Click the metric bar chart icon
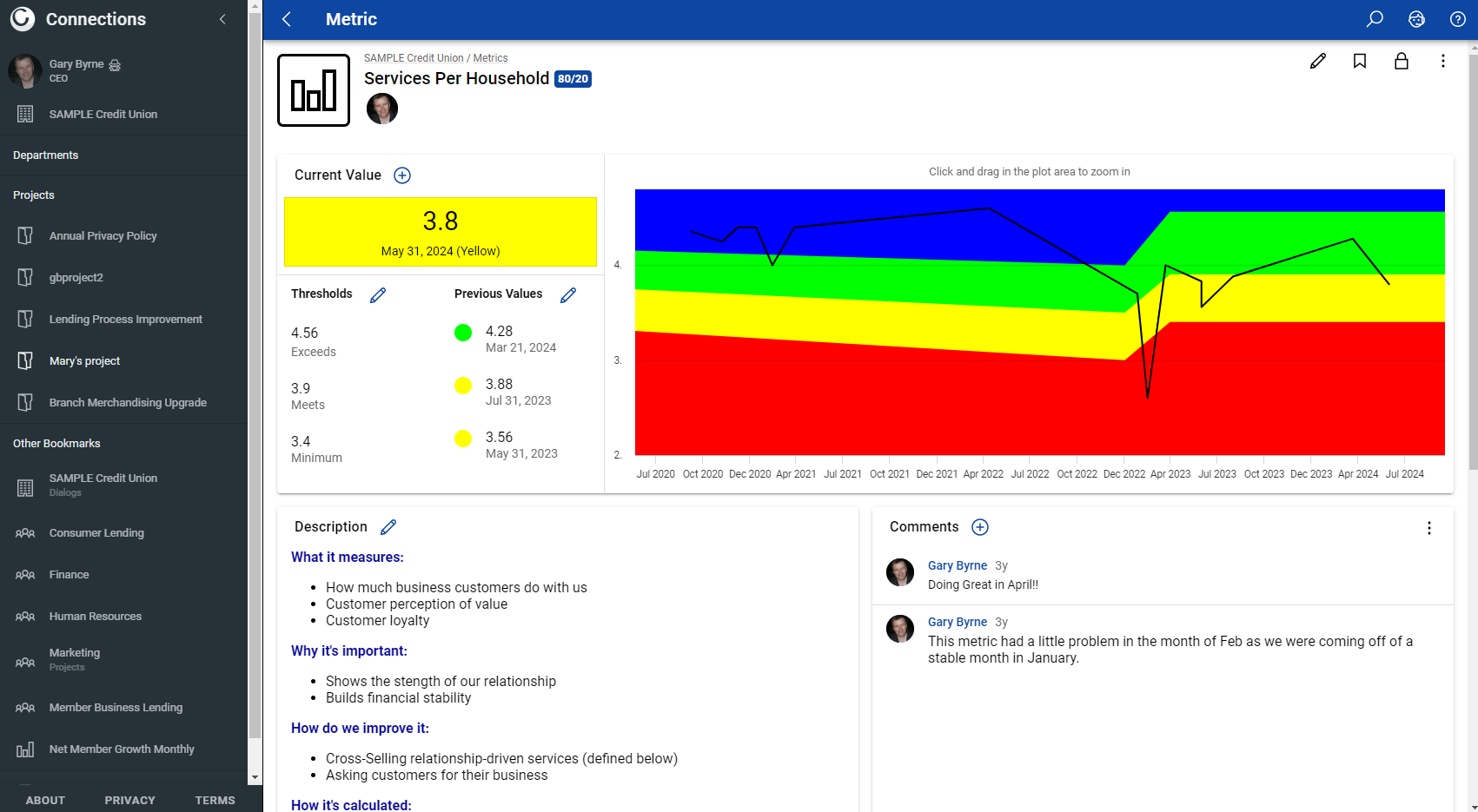The height and width of the screenshot is (812, 1478). coord(314,90)
